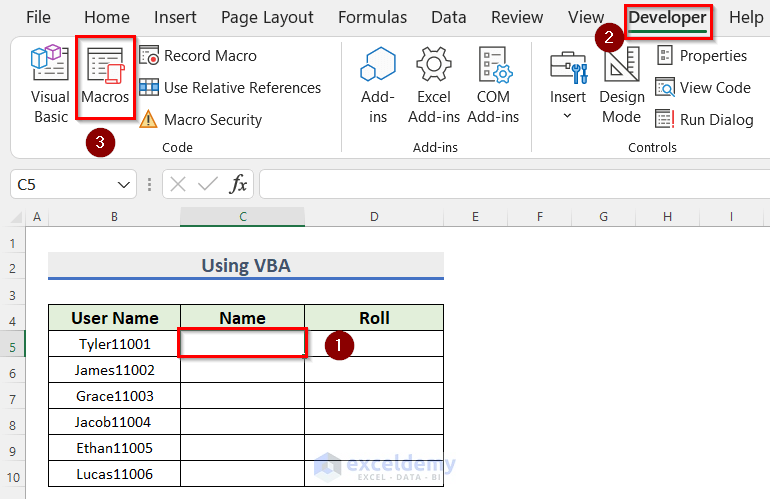Select column A header
Screen dimensions: 770x499
pos(37,217)
